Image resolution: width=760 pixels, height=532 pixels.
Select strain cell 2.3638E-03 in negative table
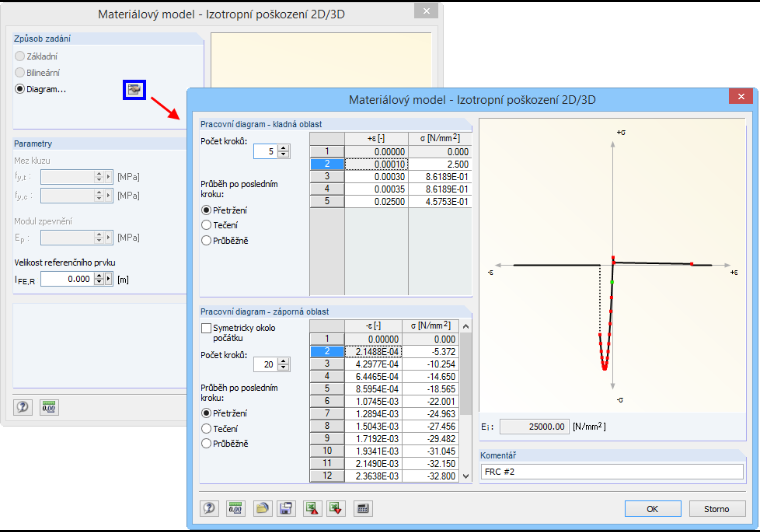[373, 476]
